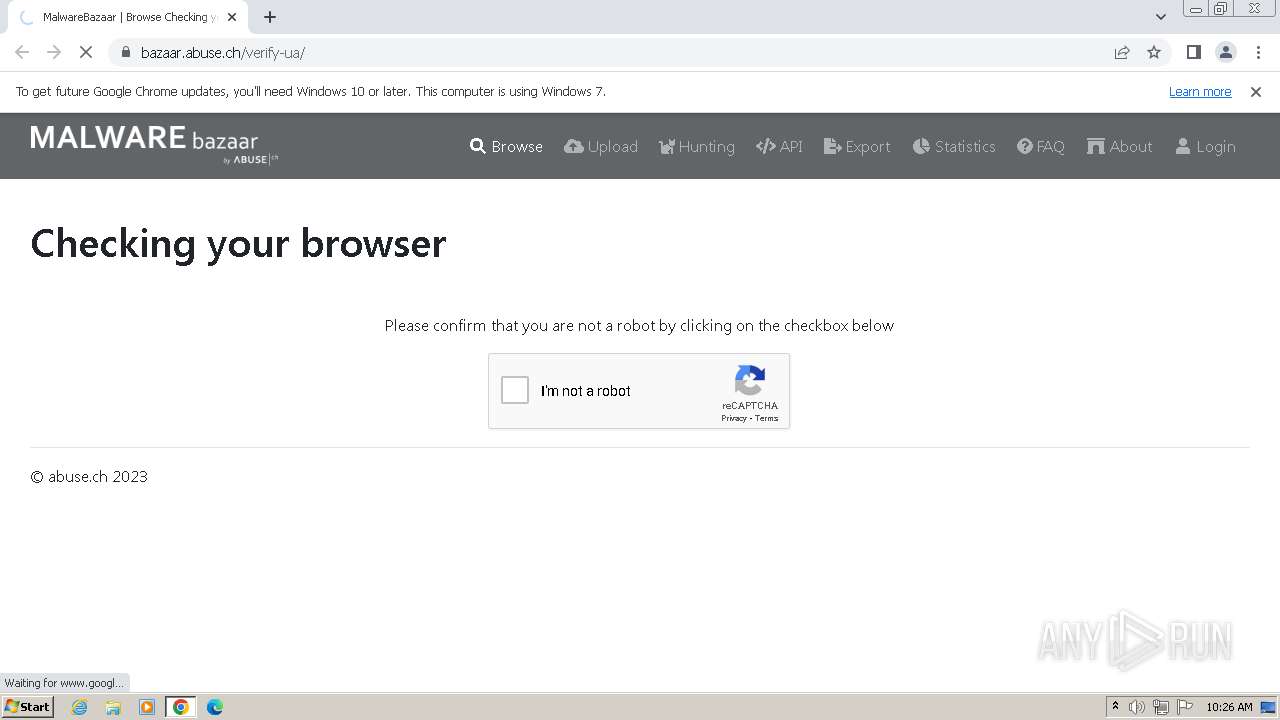Open the API page
Screen dimensions: 1280x720
pos(779,146)
